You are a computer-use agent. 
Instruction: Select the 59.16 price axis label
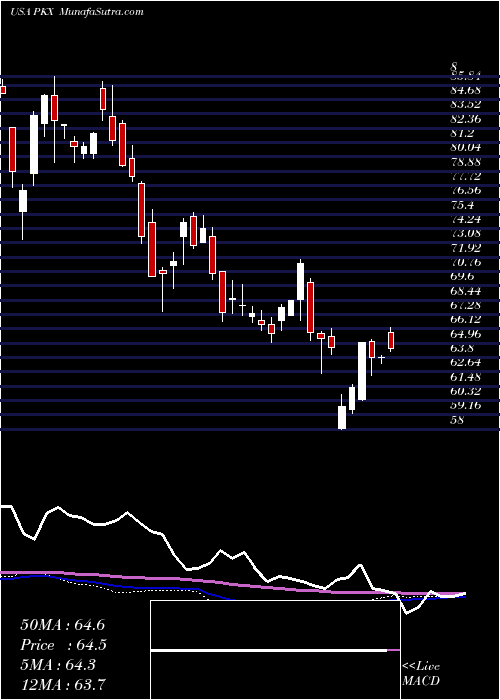(466, 405)
